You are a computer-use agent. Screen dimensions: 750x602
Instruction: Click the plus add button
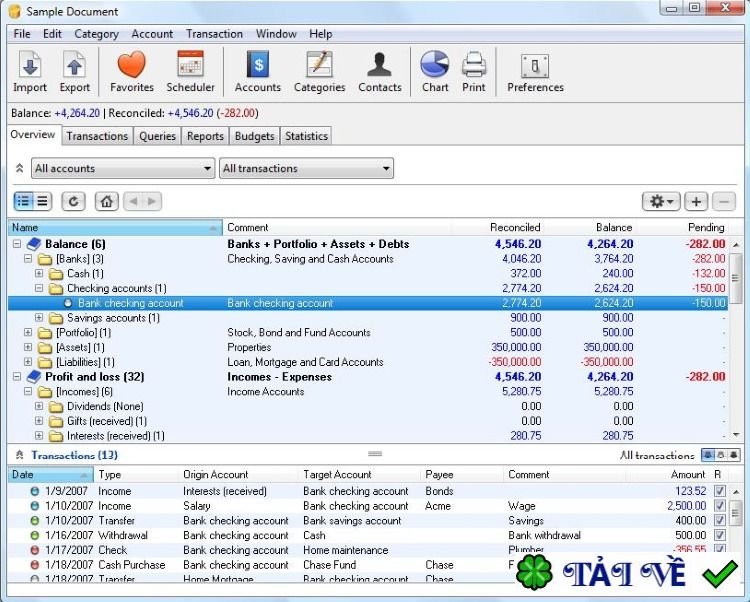click(696, 201)
